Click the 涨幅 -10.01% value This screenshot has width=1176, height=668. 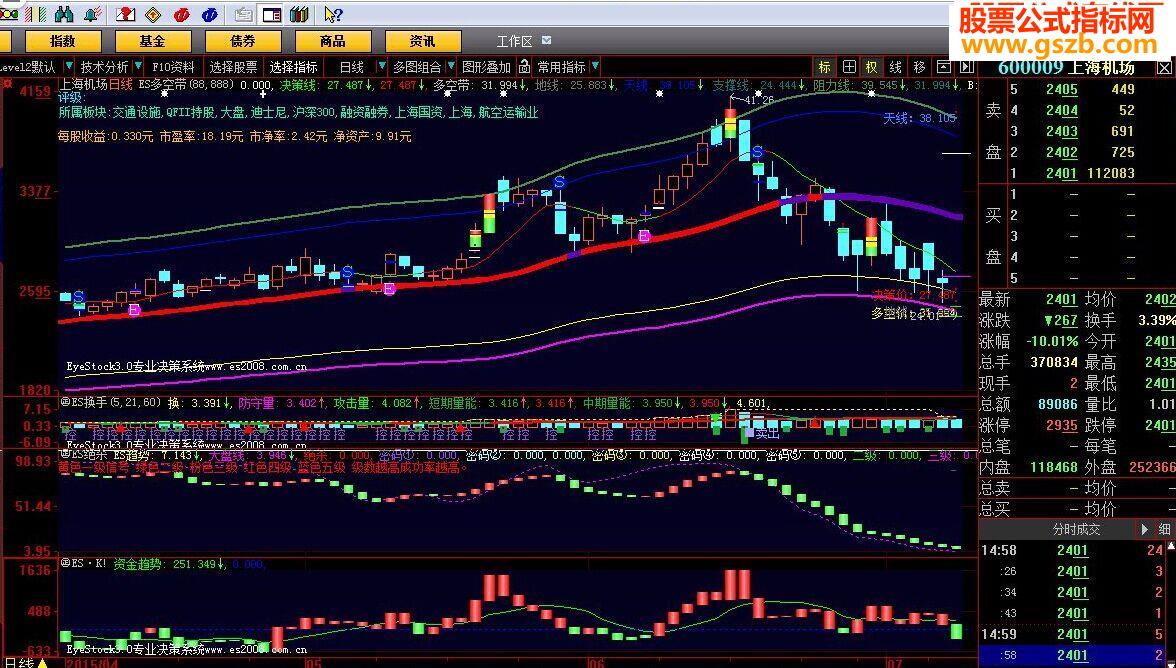pos(1054,341)
